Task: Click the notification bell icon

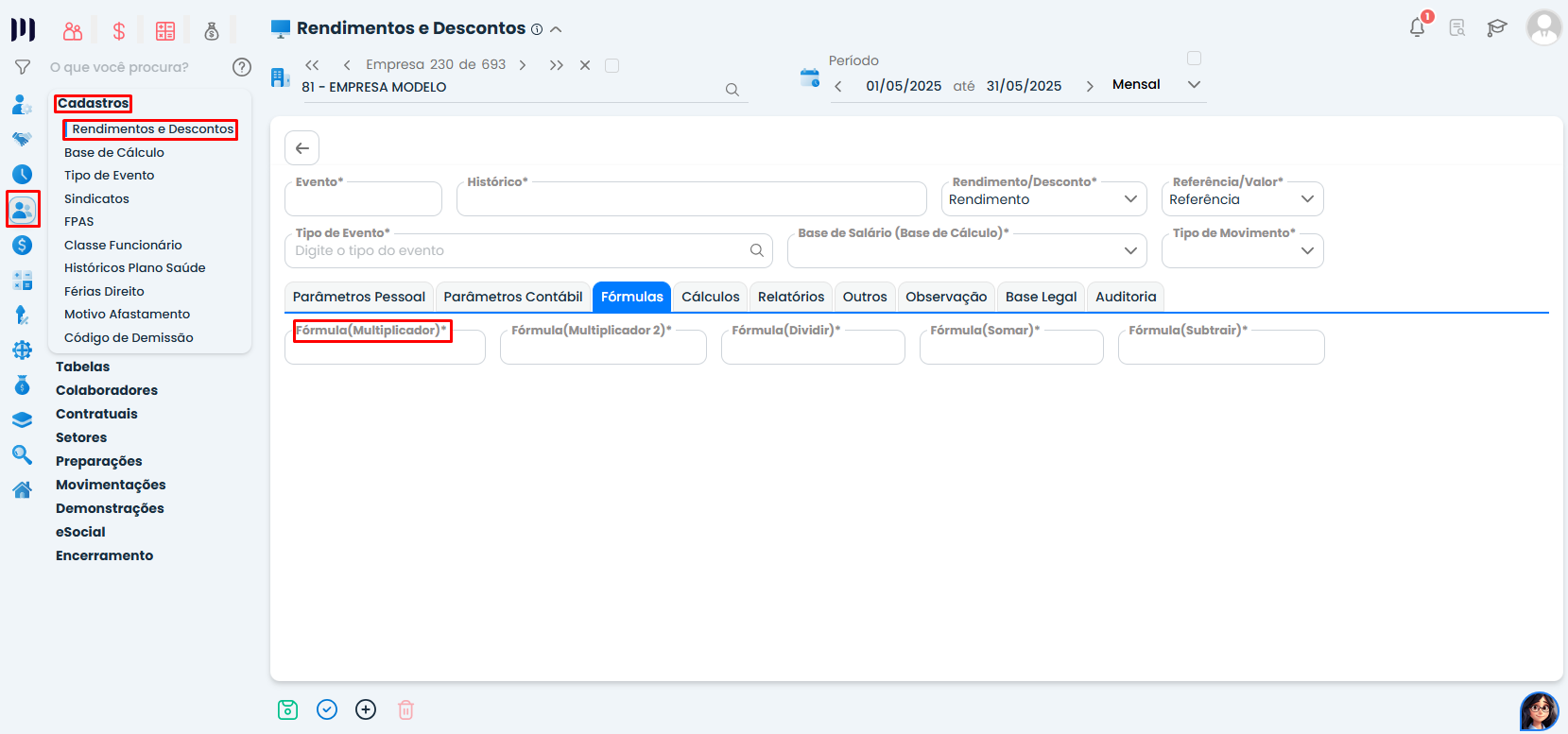Action: pyautogui.click(x=1417, y=27)
